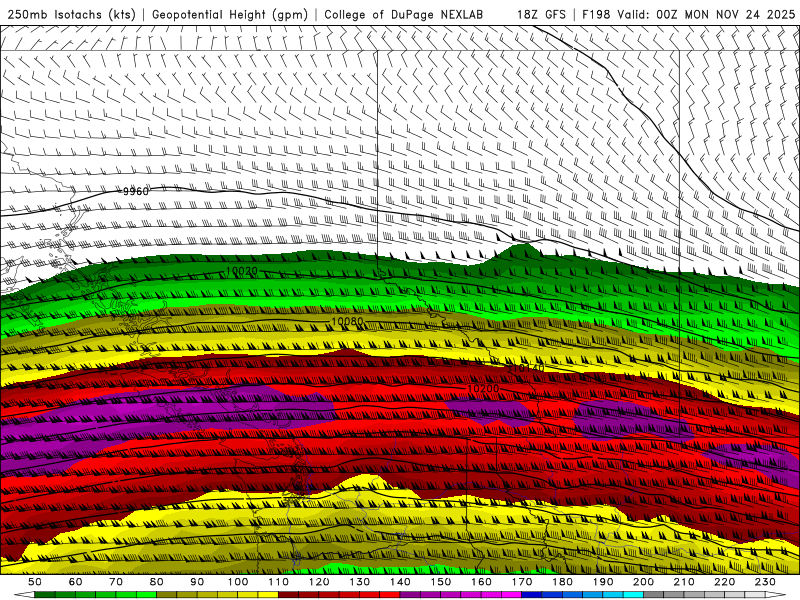
Task: Click the 230 value on the color scale
Action: coord(765,582)
